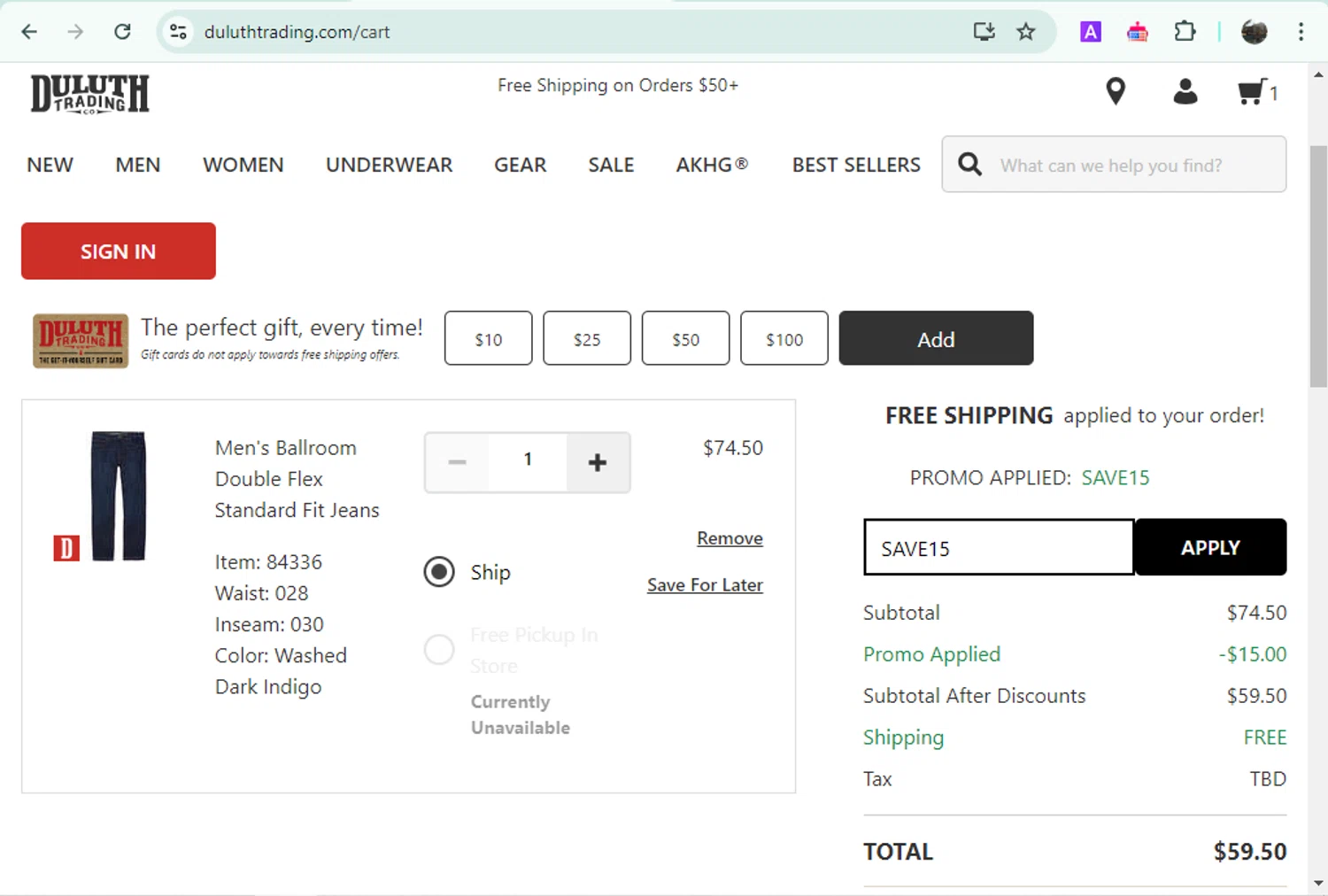Go back with the browser back arrow
Viewport: 1328px width, 896px height.
pyautogui.click(x=29, y=32)
